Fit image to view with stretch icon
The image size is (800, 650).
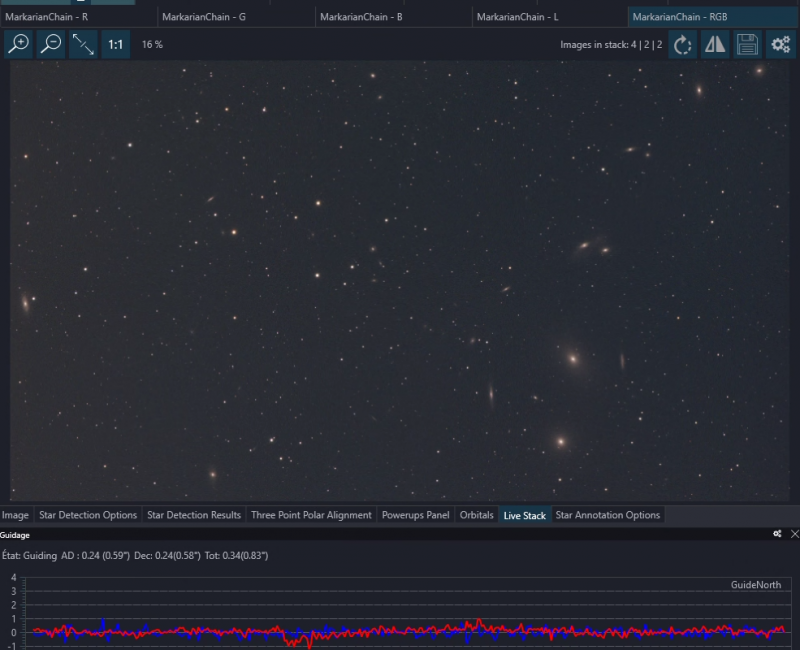(x=83, y=44)
